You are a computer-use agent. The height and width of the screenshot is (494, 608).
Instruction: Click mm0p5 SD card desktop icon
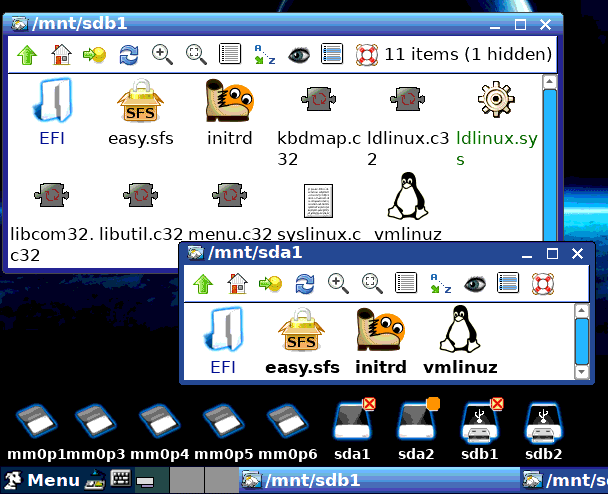tap(223, 432)
